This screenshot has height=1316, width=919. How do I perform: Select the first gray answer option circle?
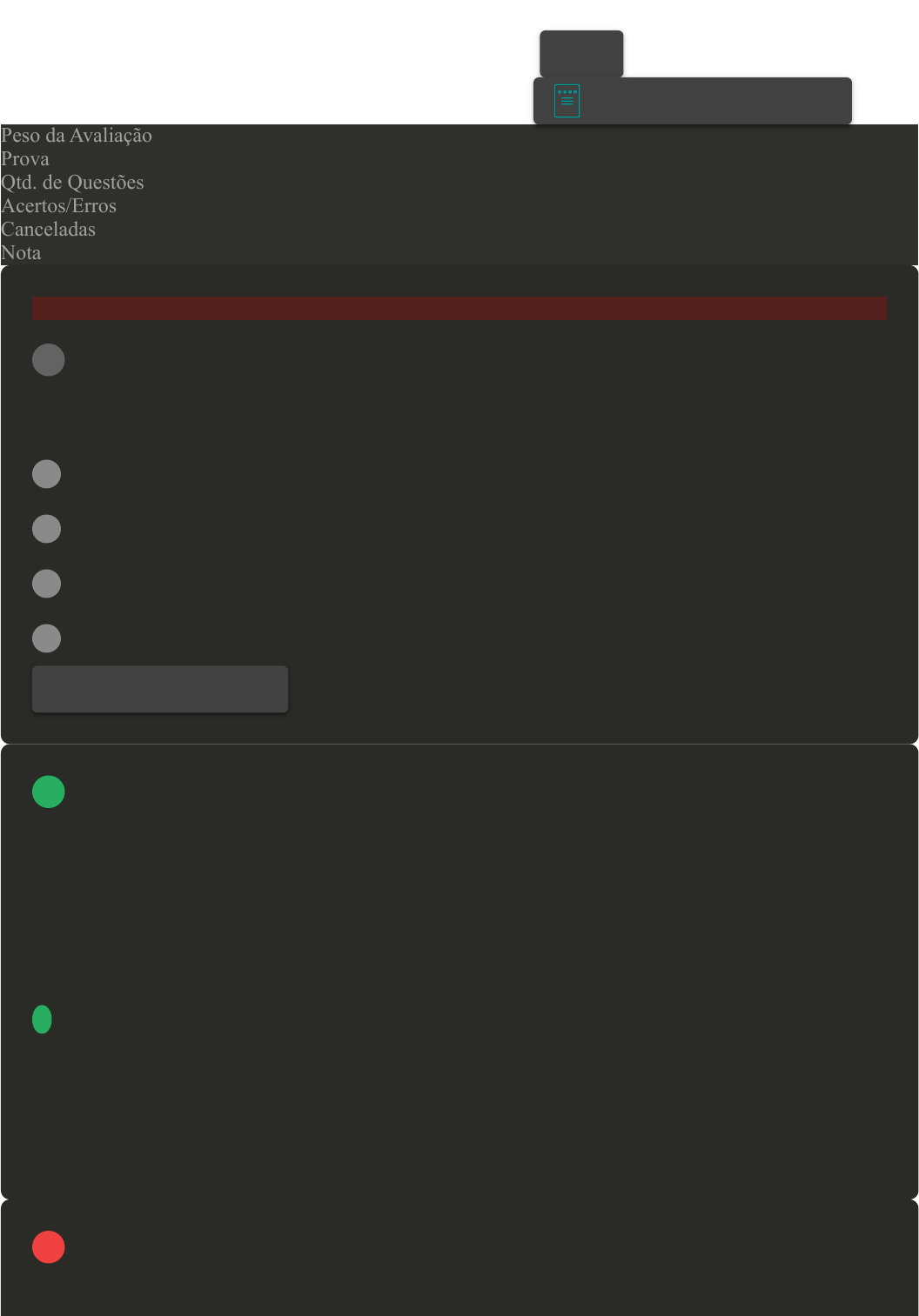[x=47, y=474]
